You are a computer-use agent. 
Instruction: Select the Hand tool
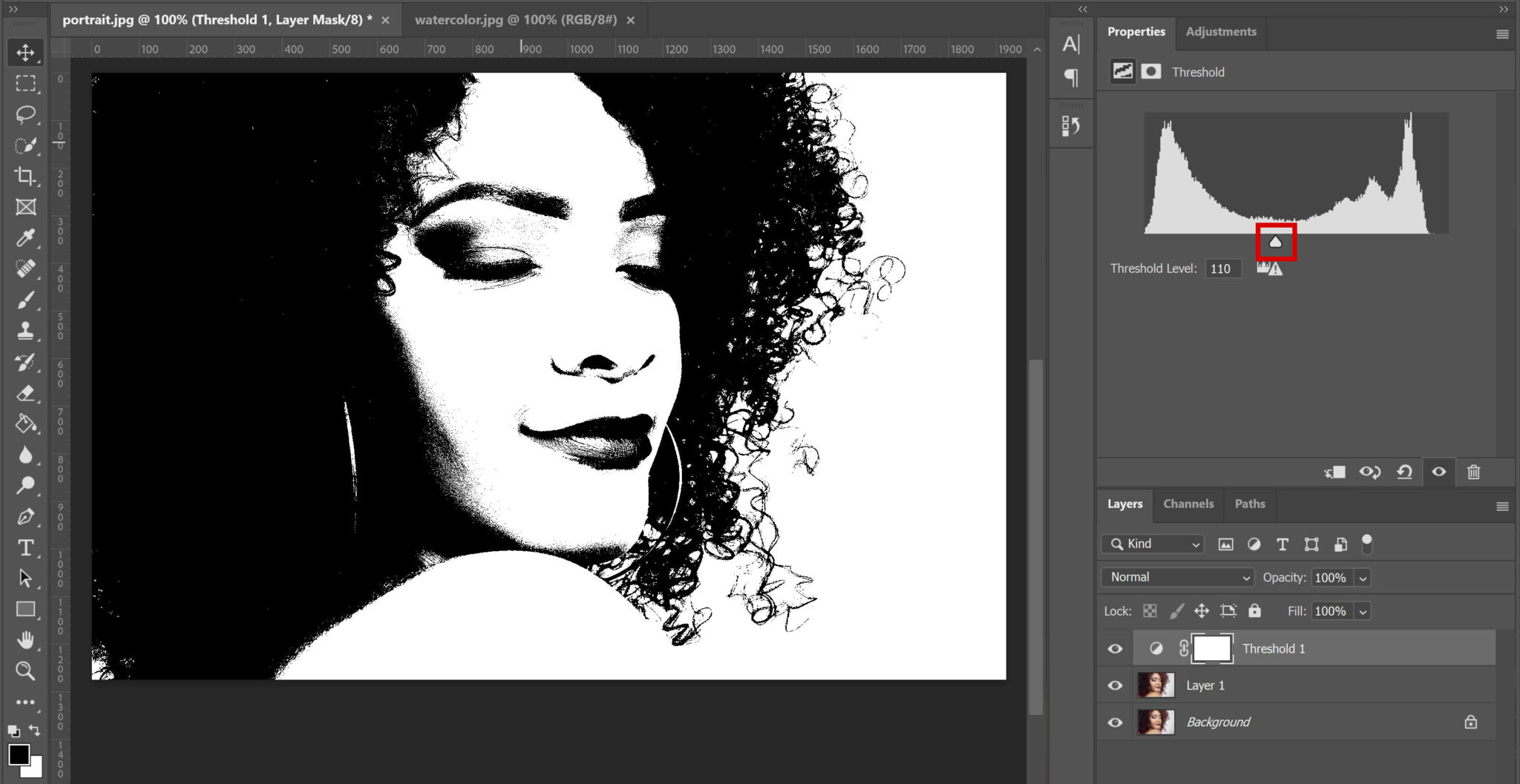coord(25,640)
